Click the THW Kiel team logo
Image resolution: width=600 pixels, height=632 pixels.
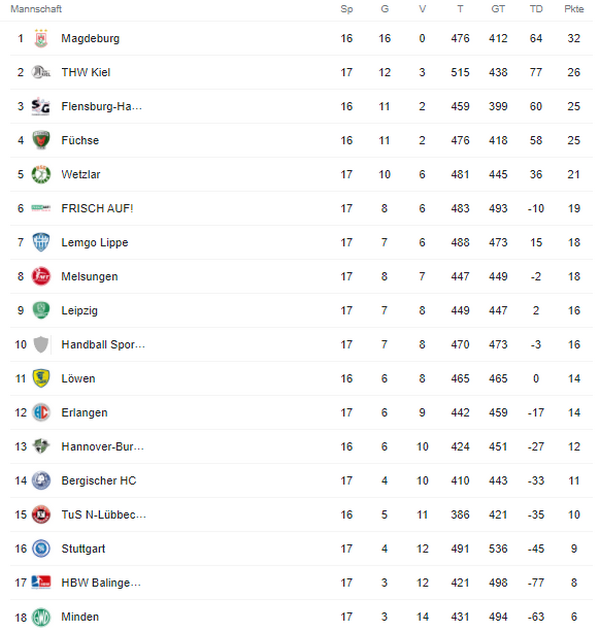click(41, 72)
